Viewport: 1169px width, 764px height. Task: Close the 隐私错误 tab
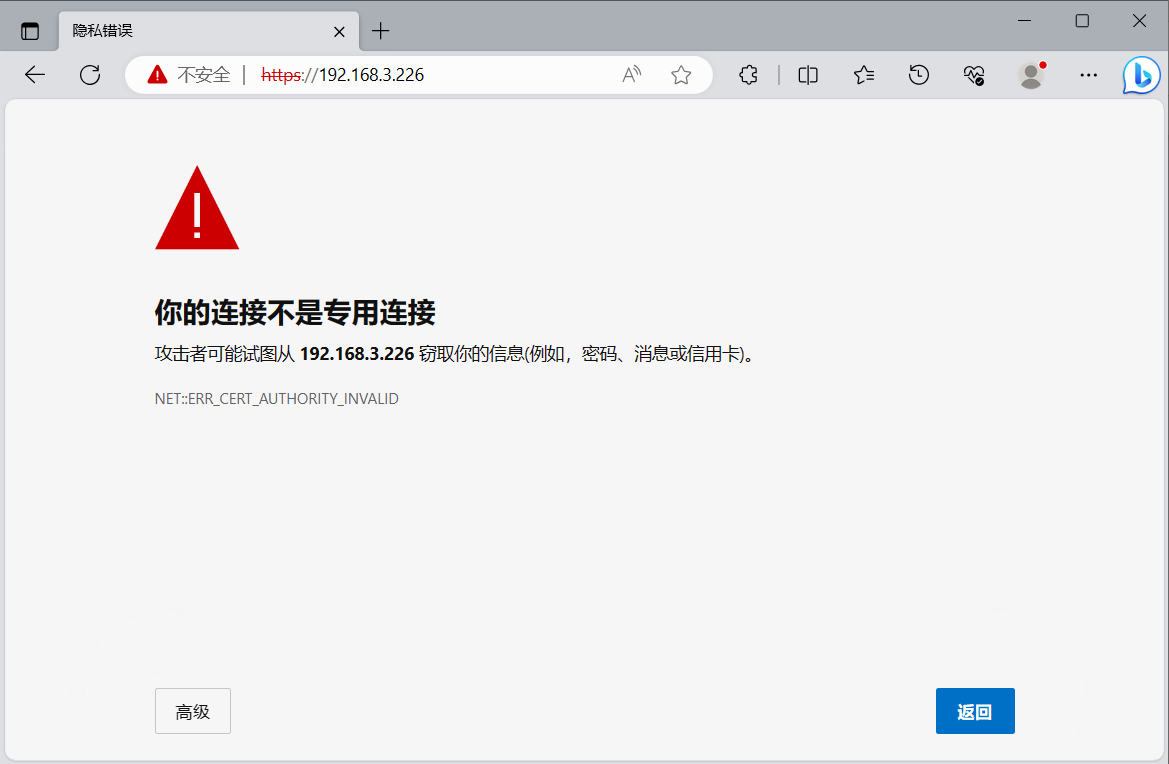point(339,31)
